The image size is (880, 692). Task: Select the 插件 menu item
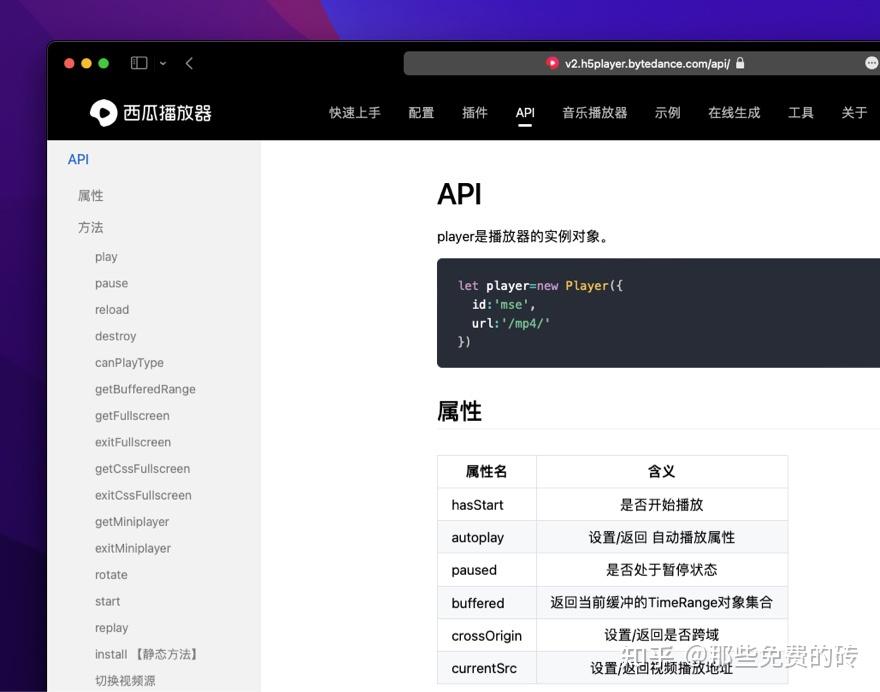point(475,112)
